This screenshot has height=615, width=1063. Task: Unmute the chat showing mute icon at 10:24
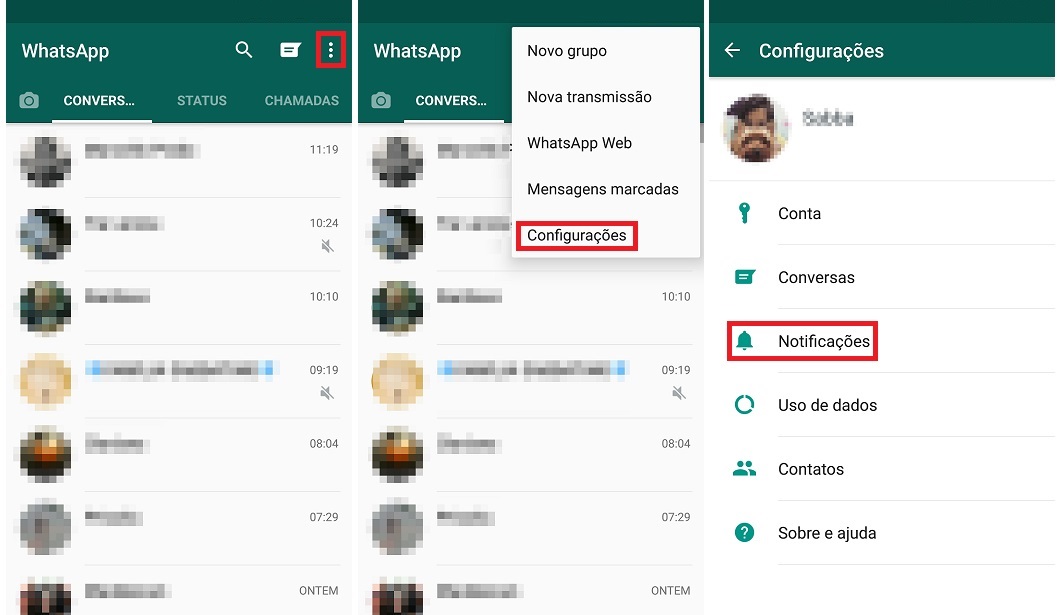pos(327,245)
